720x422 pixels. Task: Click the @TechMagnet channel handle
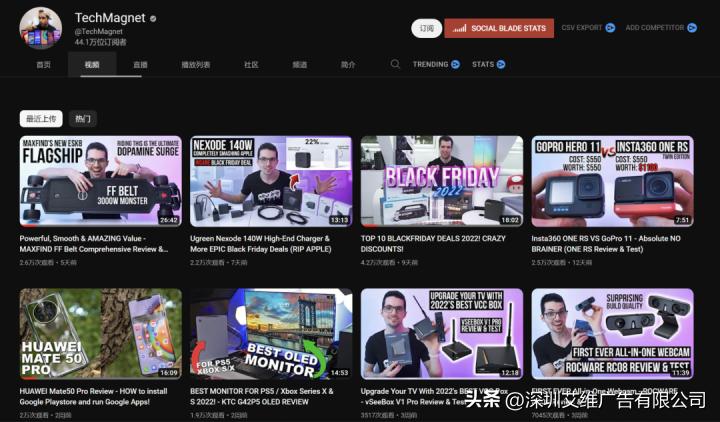point(99,32)
